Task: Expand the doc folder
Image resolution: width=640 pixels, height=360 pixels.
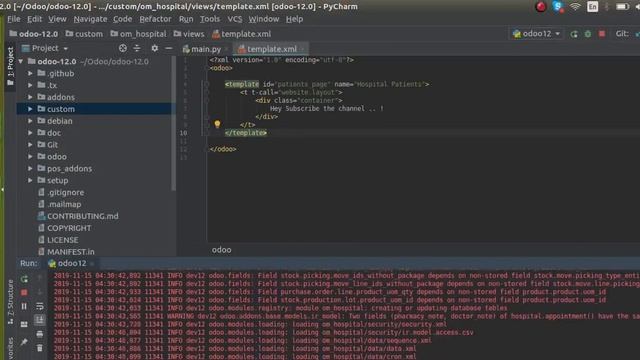Action: pos(30,133)
